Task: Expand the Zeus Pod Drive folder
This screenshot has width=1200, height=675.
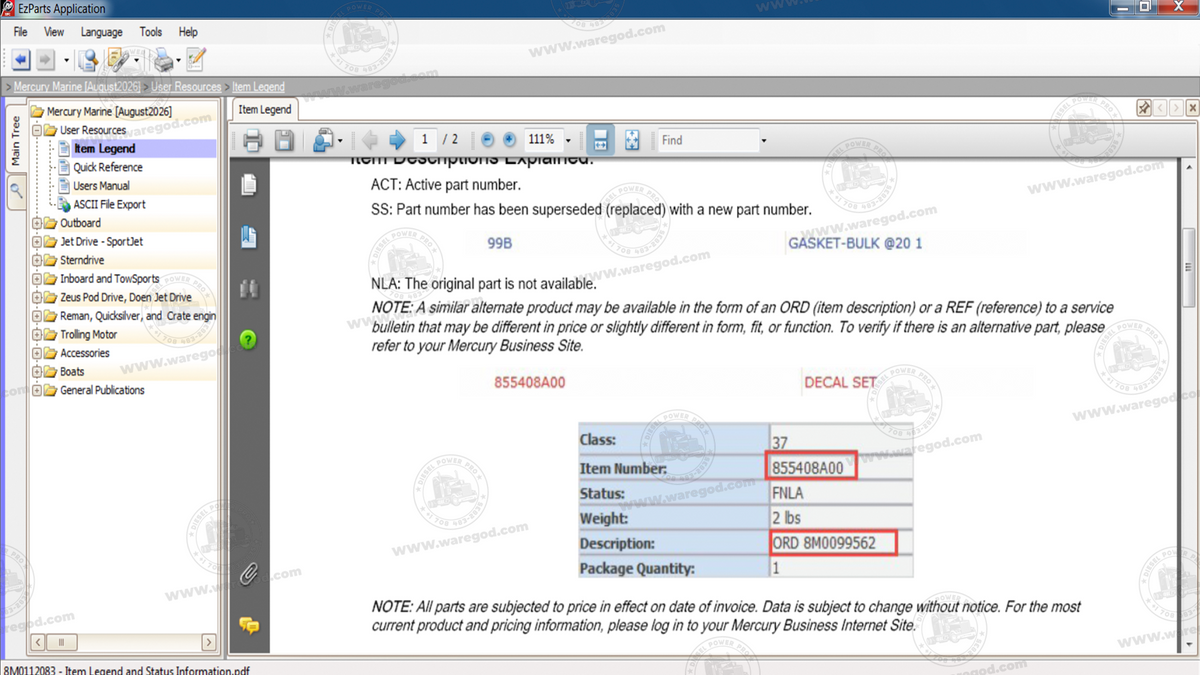Action: coord(37,297)
